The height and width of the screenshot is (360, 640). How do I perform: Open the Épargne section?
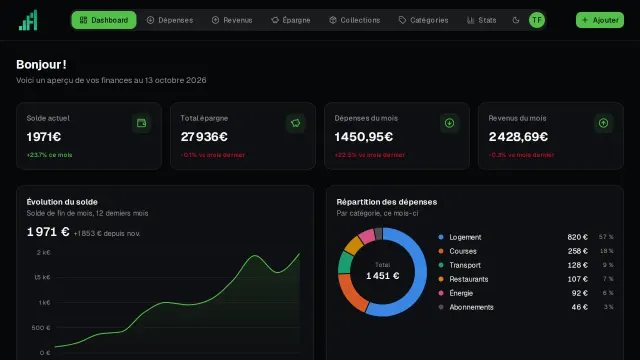tap(291, 20)
